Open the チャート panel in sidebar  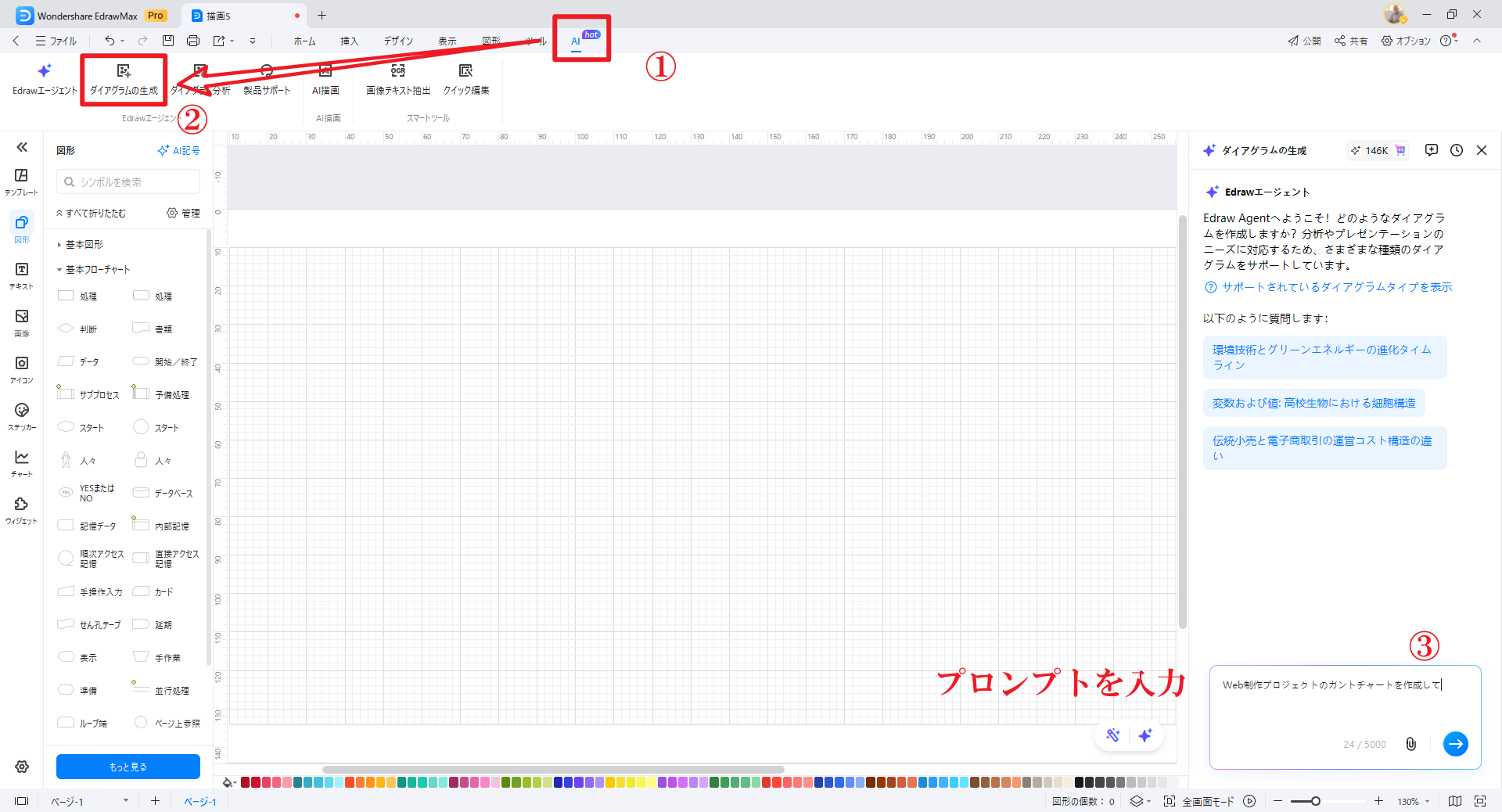[x=20, y=462]
